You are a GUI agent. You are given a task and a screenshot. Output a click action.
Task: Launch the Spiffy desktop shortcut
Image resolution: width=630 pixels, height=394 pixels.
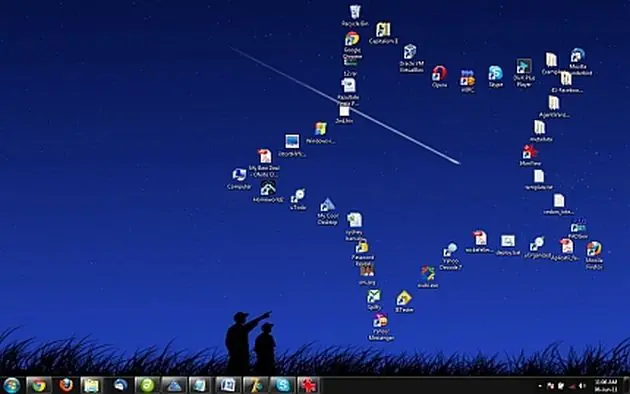[374, 297]
